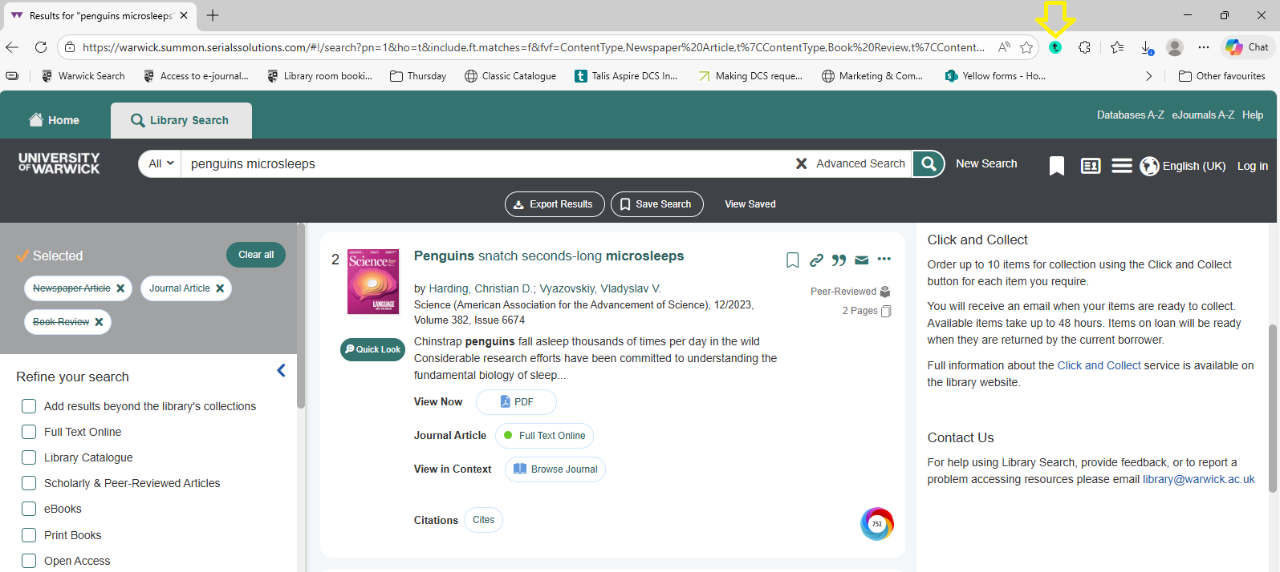Click Export Results button
1280x572 pixels.
[x=555, y=204]
